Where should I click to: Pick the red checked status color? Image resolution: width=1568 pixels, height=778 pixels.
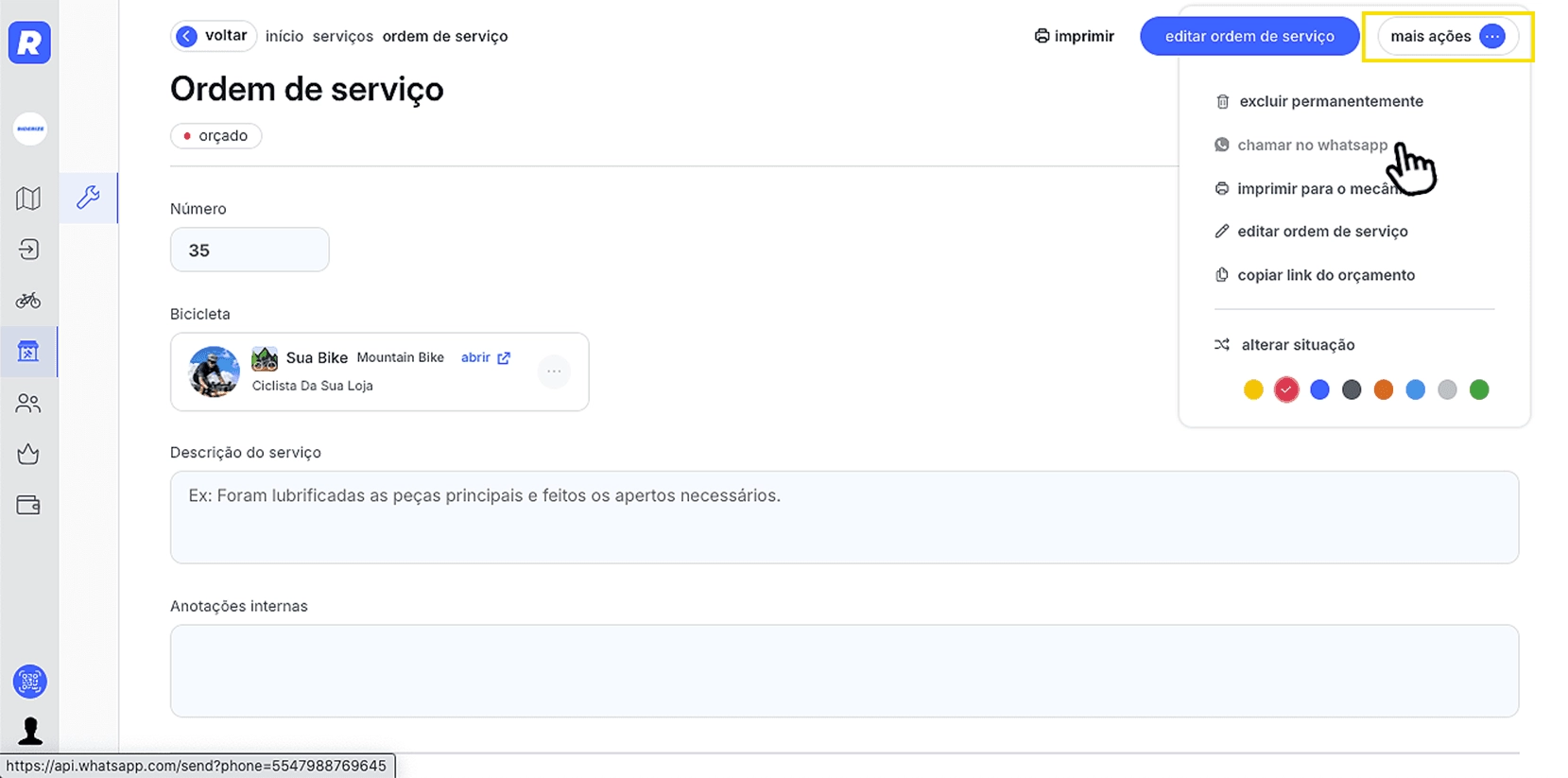tap(1286, 389)
